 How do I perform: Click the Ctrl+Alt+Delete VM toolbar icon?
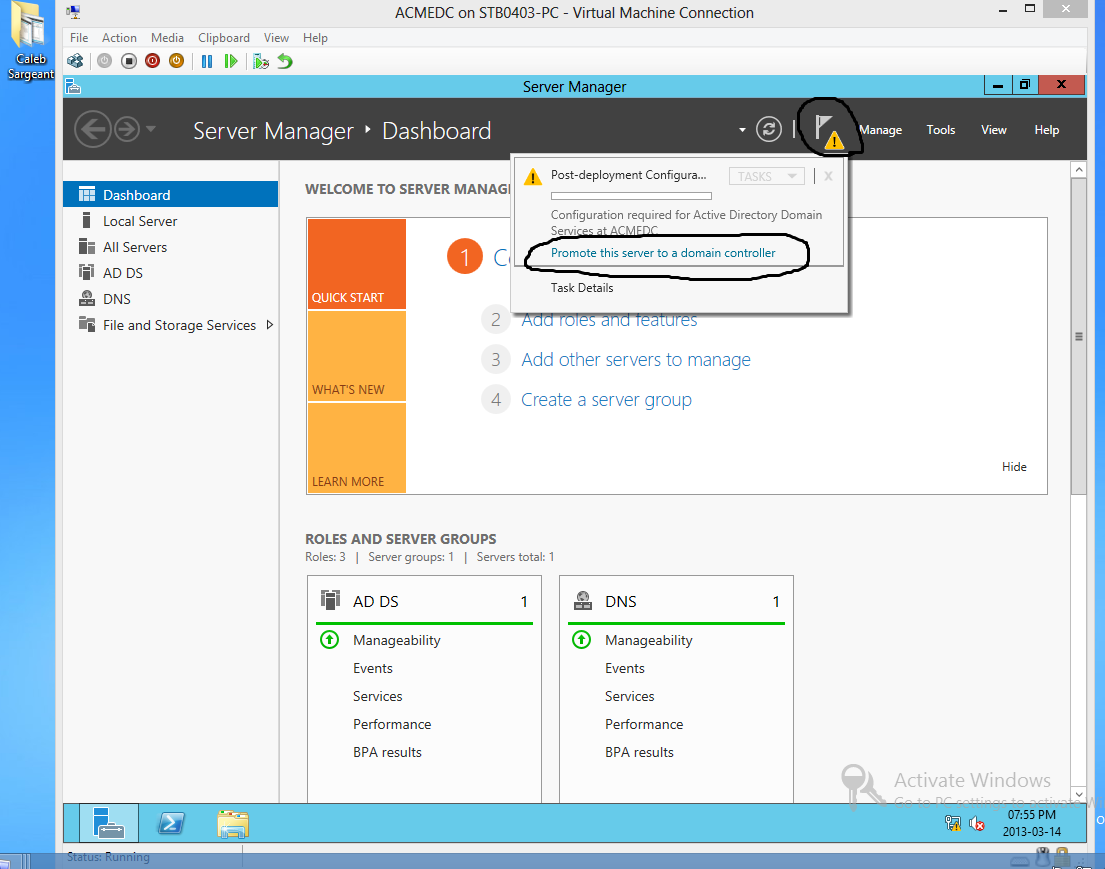(x=75, y=61)
